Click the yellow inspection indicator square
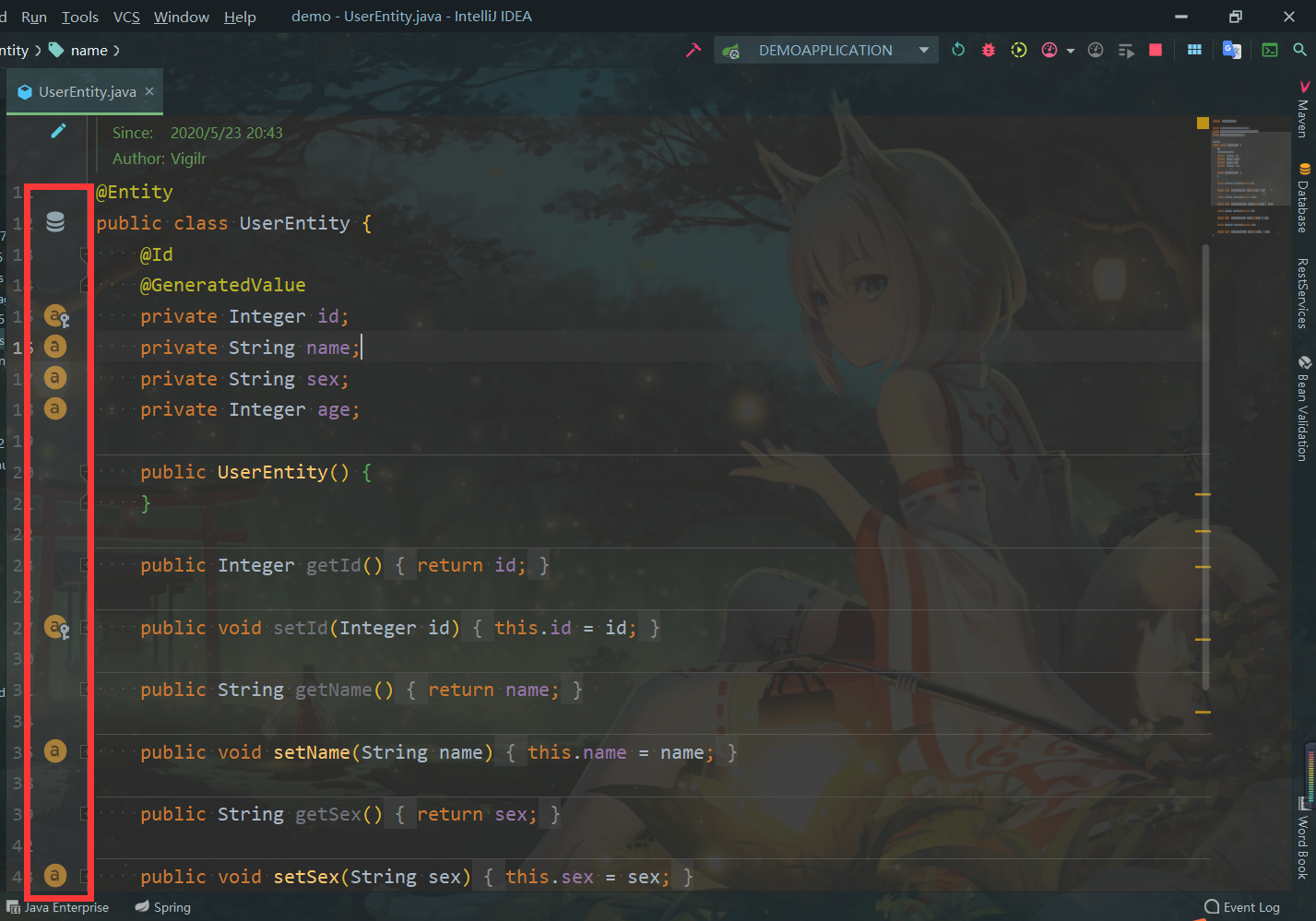The height and width of the screenshot is (921, 1316). click(x=1203, y=123)
